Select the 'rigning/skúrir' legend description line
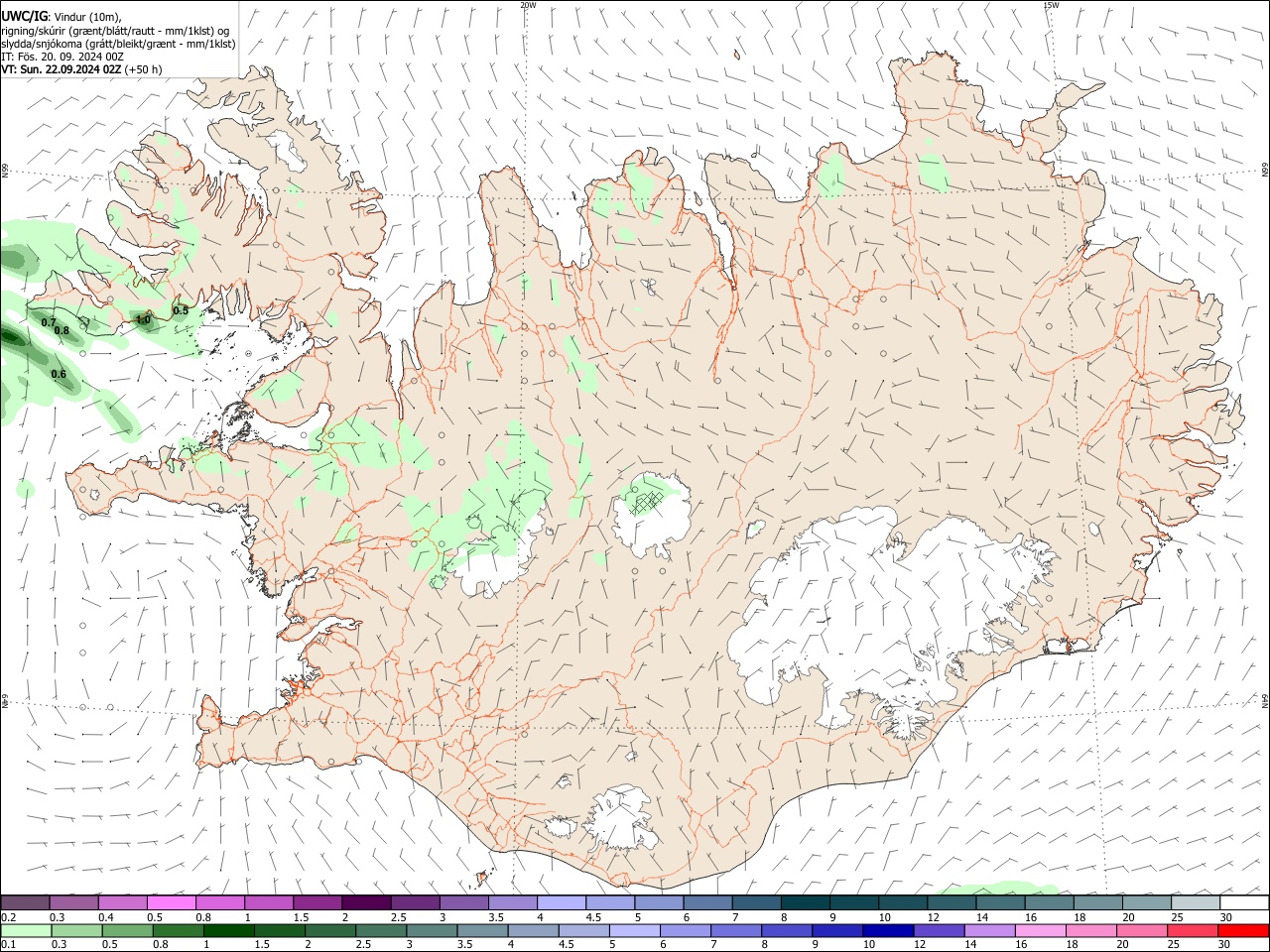Viewport: 1270px width, 952px height. 114,31
